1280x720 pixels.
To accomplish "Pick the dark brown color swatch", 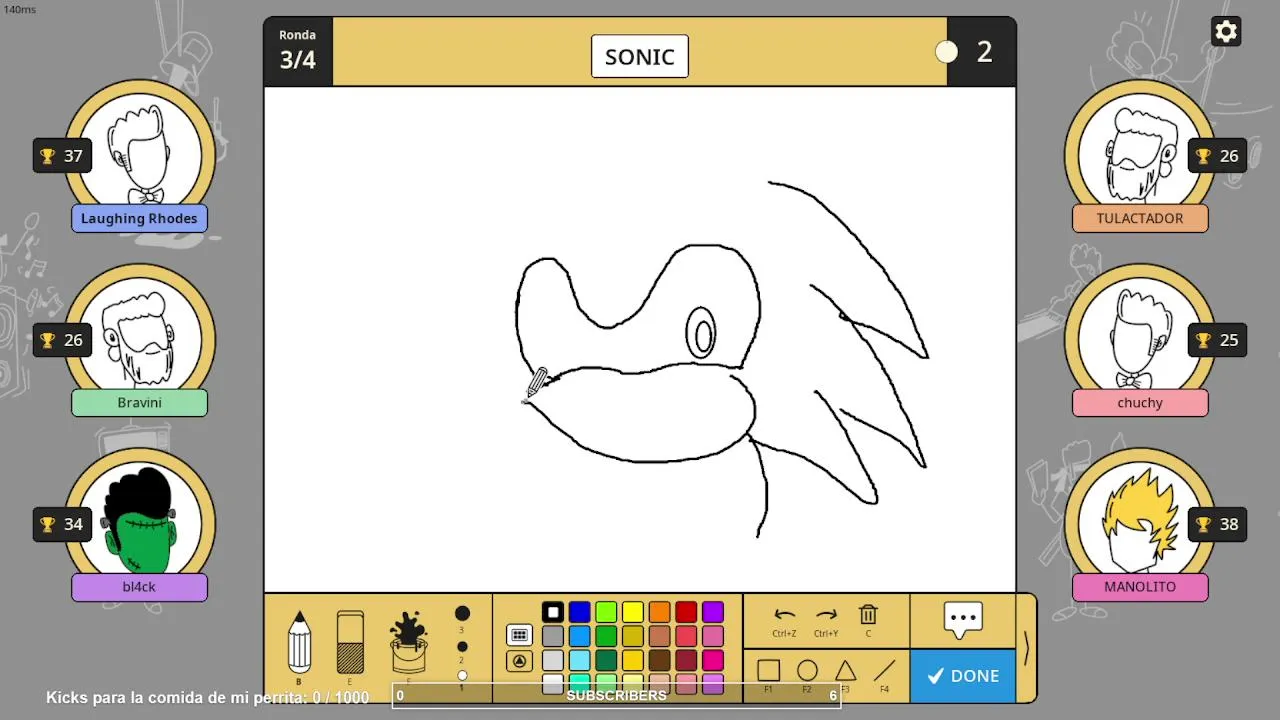I will 659,660.
